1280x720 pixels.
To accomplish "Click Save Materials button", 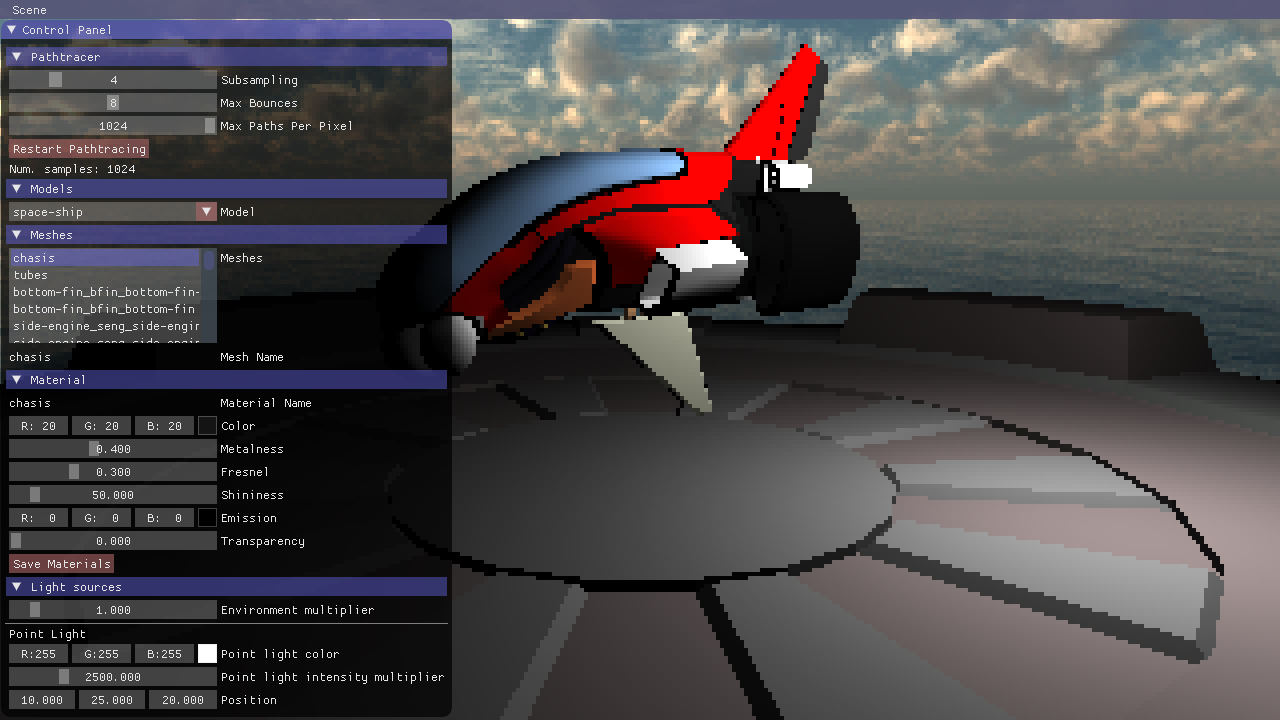I will pos(61,564).
